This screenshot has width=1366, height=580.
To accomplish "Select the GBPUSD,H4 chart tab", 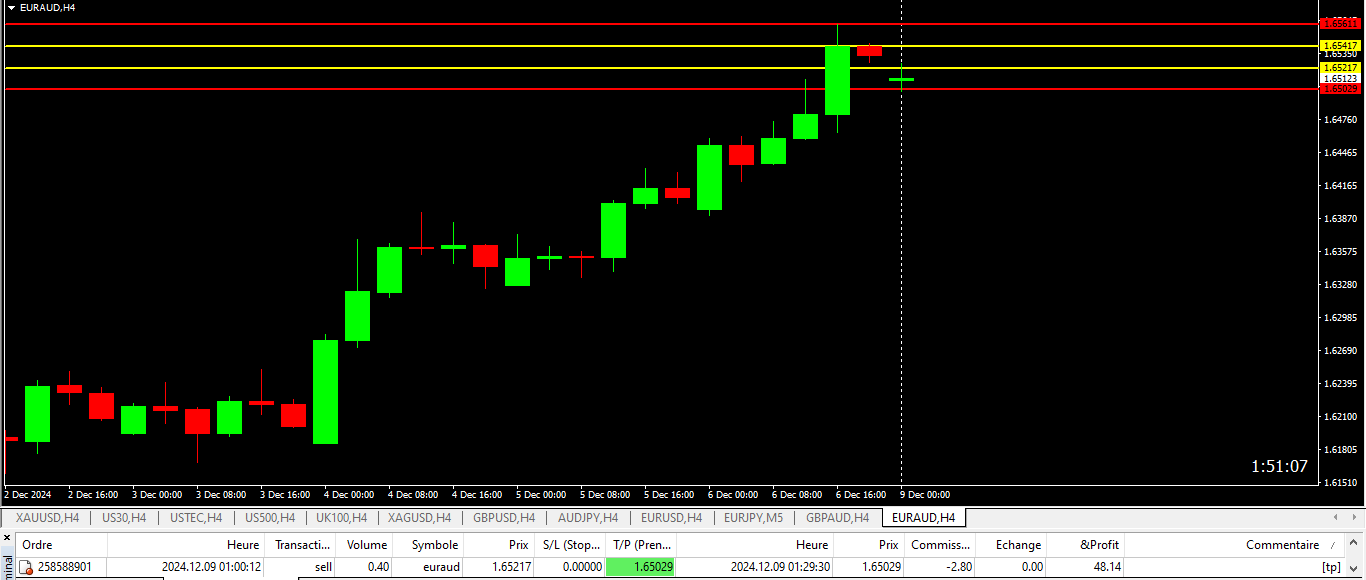I will (x=504, y=518).
